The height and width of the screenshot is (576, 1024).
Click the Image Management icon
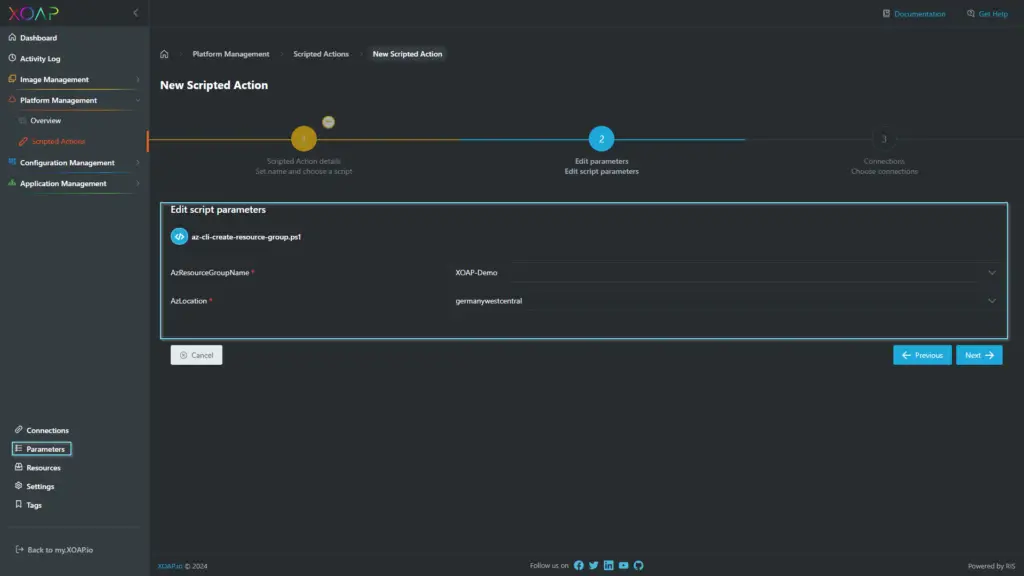pyautogui.click(x=12, y=79)
